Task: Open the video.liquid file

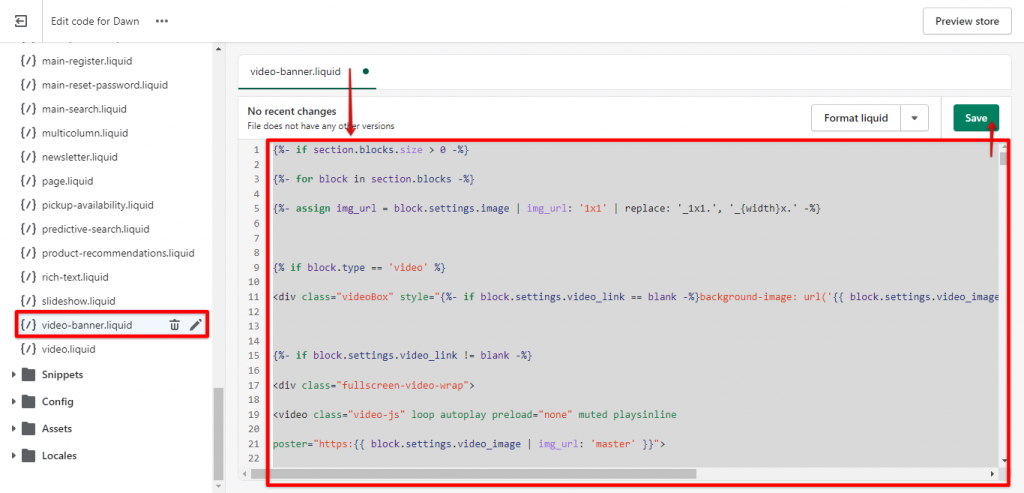Action: coord(68,349)
